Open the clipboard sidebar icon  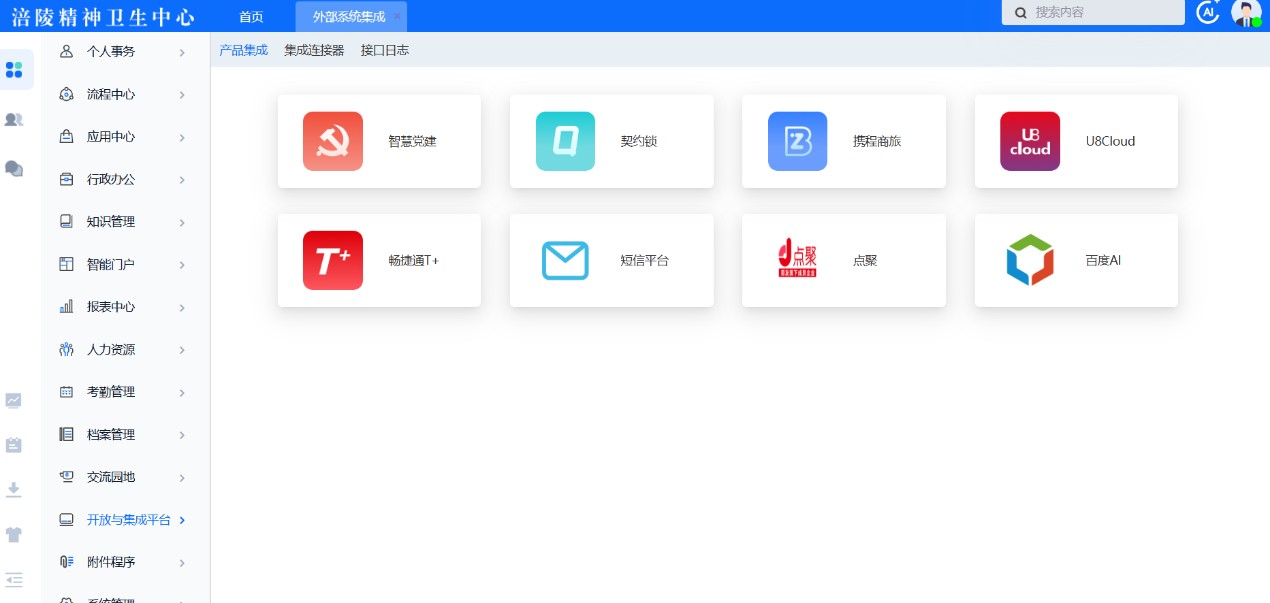14,445
